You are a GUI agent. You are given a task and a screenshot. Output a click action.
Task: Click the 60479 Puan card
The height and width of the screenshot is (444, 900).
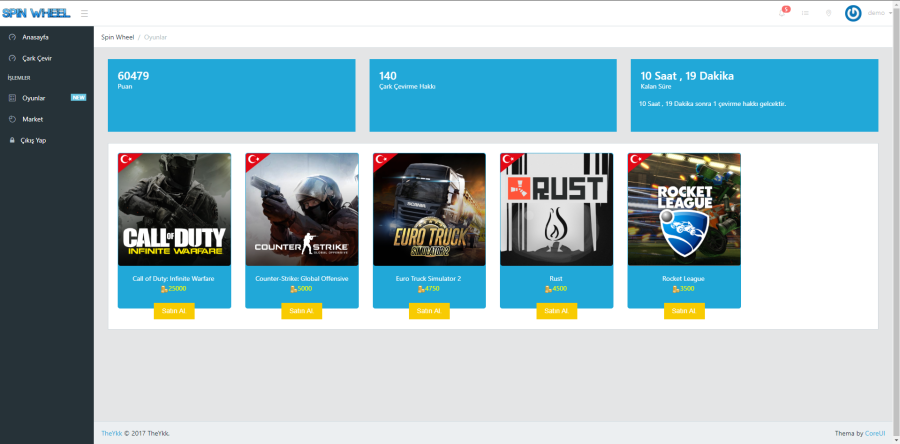pyautogui.click(x=231, y=95)
